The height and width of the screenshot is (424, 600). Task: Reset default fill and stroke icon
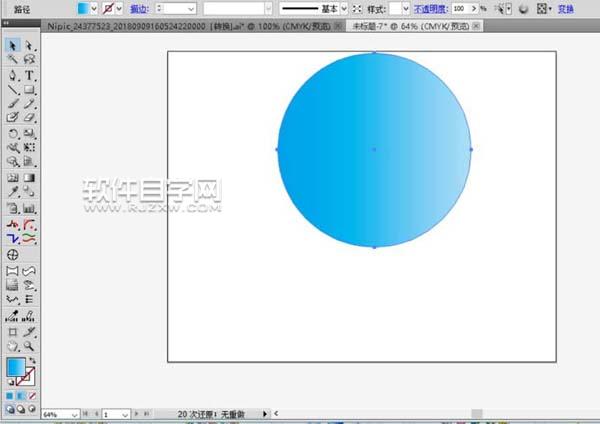point(10,382)
